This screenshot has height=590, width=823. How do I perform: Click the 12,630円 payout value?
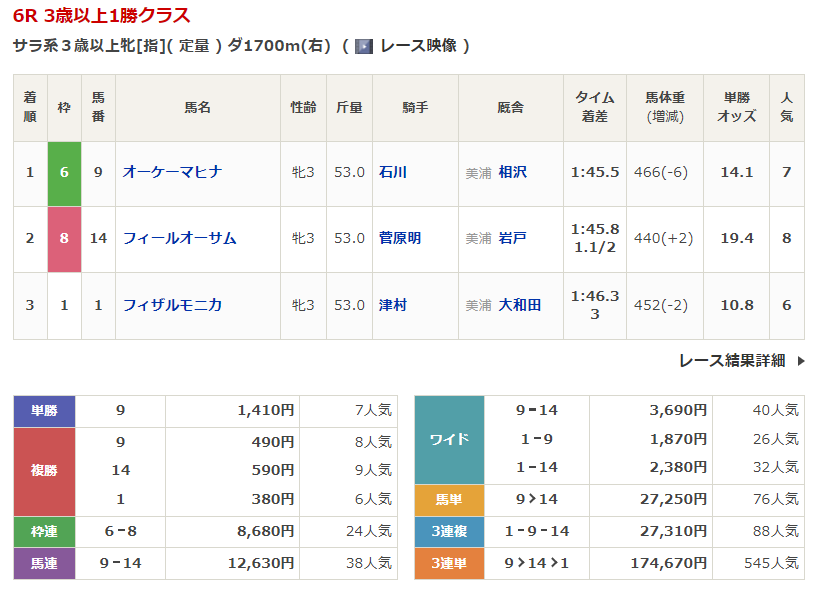[261, 563]
